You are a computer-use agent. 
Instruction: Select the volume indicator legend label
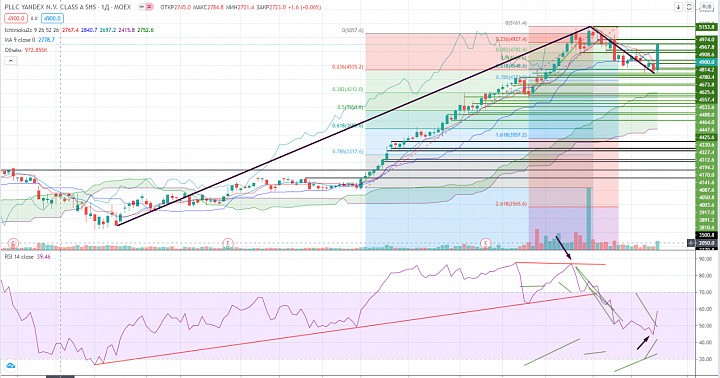coord(14,50)
